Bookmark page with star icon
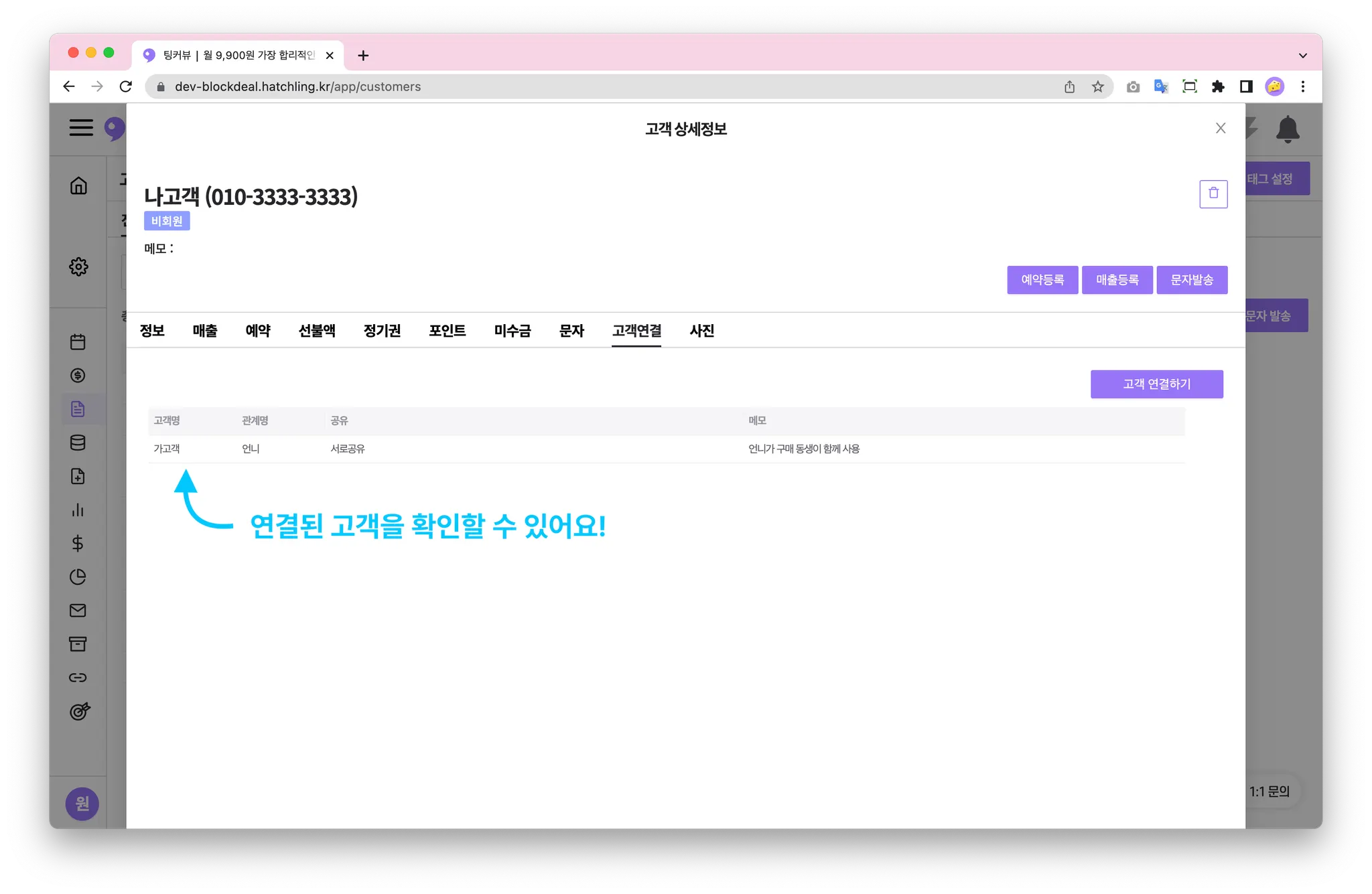Viewport: 1372px width, 894px height. 1097,86
